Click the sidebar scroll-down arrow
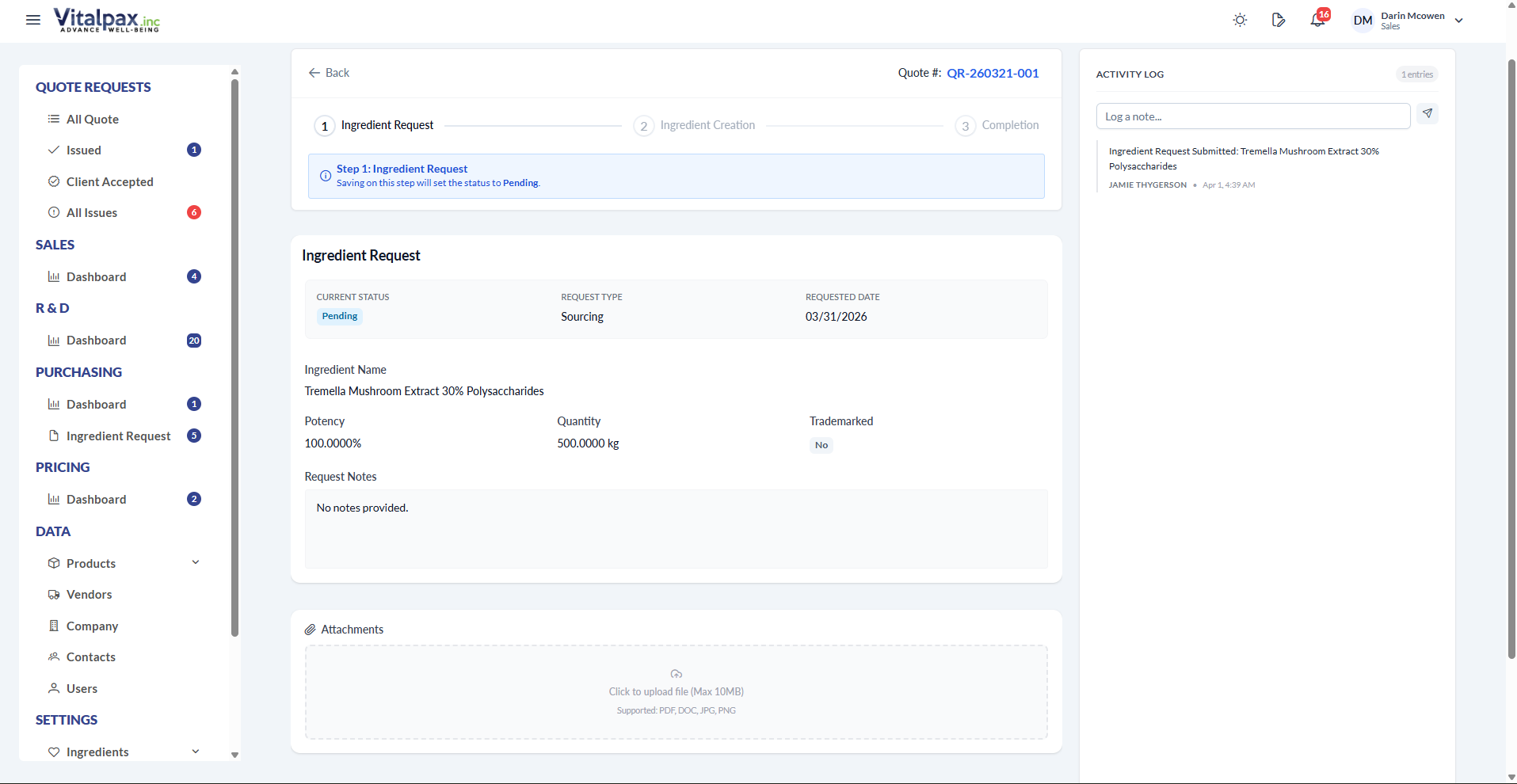The height and width of the screenshot is (784, 1517). point(234,755)
